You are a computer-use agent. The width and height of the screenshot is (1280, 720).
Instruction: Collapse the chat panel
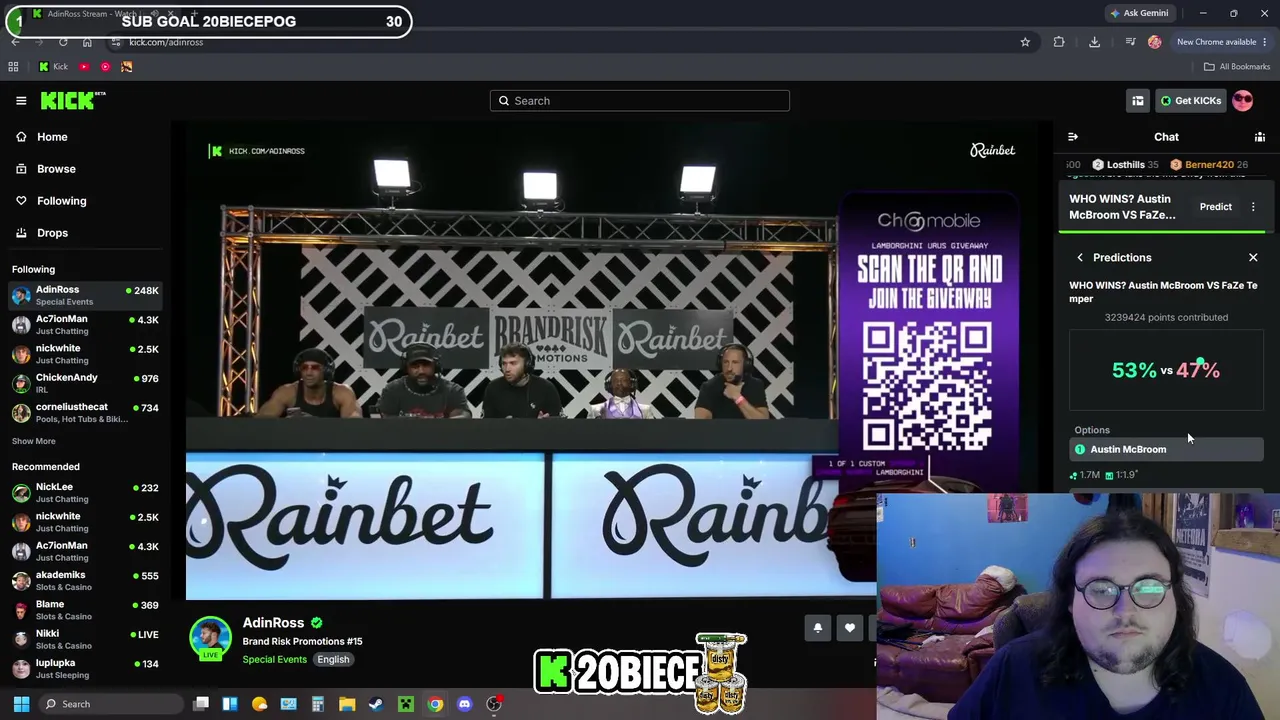pyautogui.click(x=1073, y=137)
